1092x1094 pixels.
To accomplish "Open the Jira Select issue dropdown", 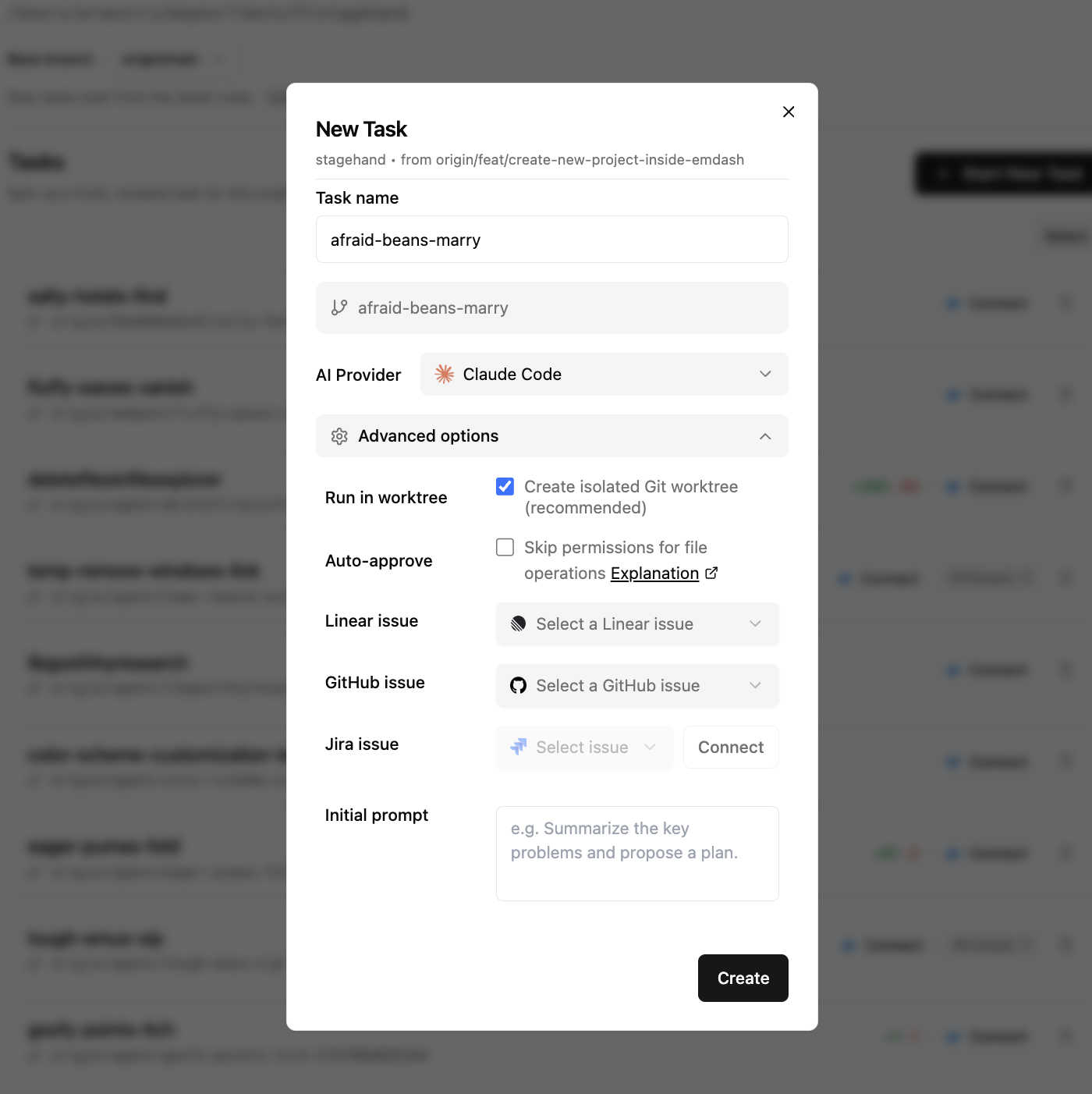I will pyautogui.click(x=583, y=748).
